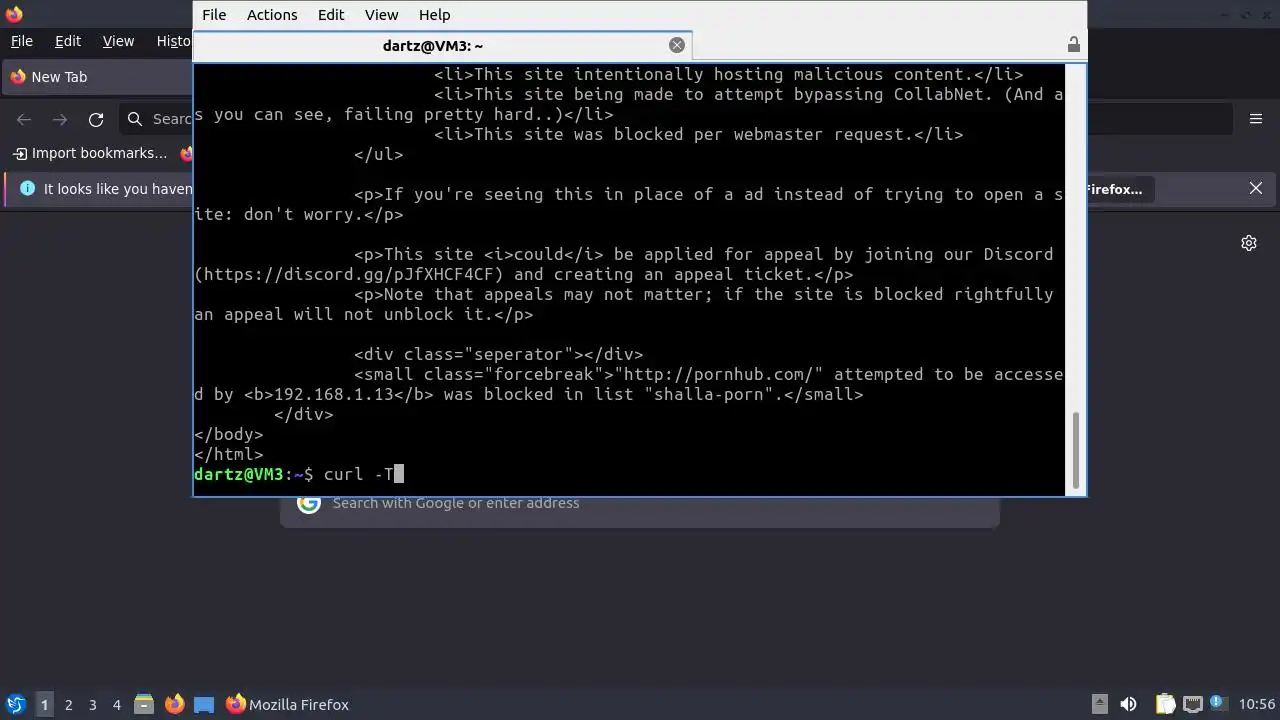Click the terminal vertical scrollbar

pyautogui.click(x=1076, y=448)
